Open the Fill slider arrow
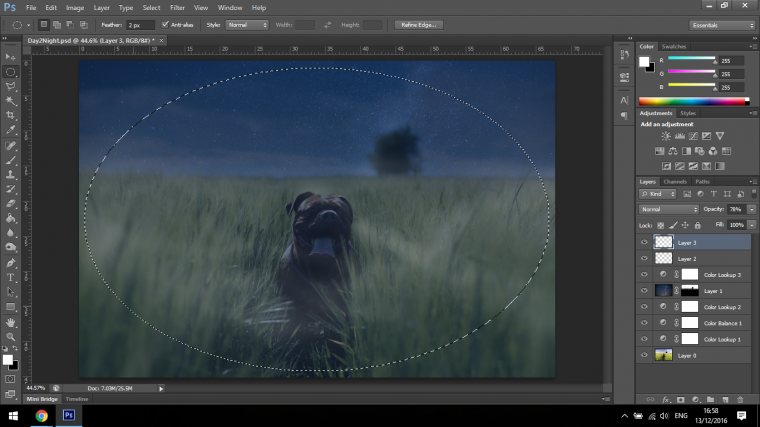Screen dimensions: 760x427 pyautogui.click(x=751, y=225)
